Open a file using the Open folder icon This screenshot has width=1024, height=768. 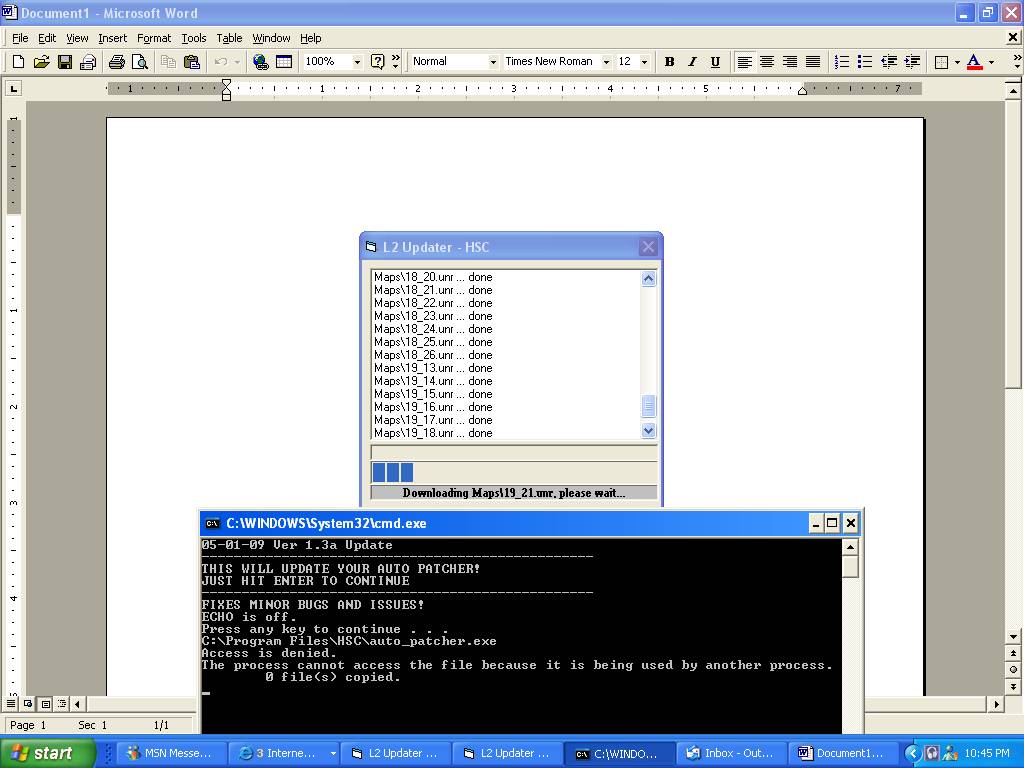[x=41, y=61]
